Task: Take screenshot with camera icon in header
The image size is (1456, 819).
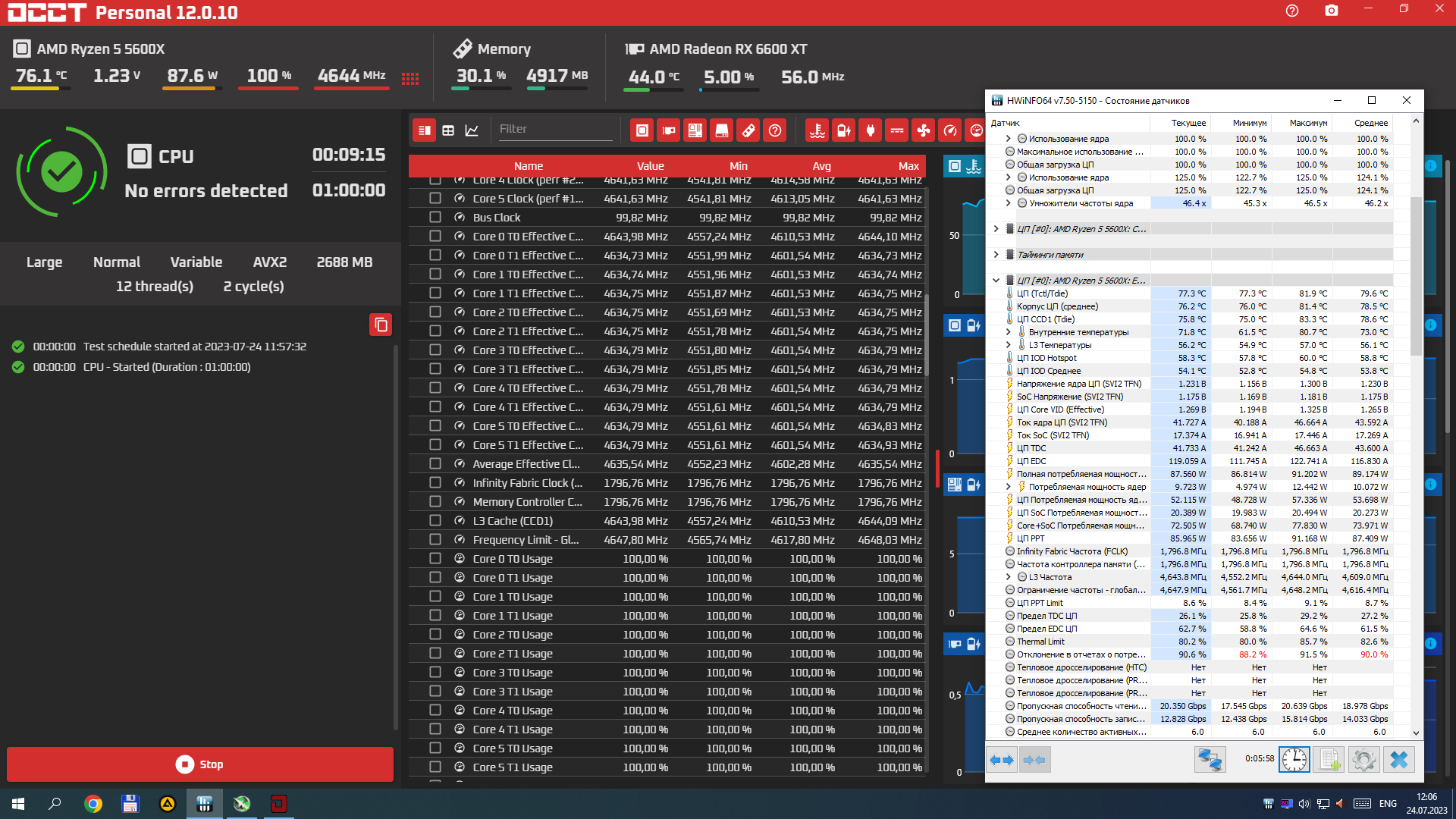Action: (x=1332, y=11)
